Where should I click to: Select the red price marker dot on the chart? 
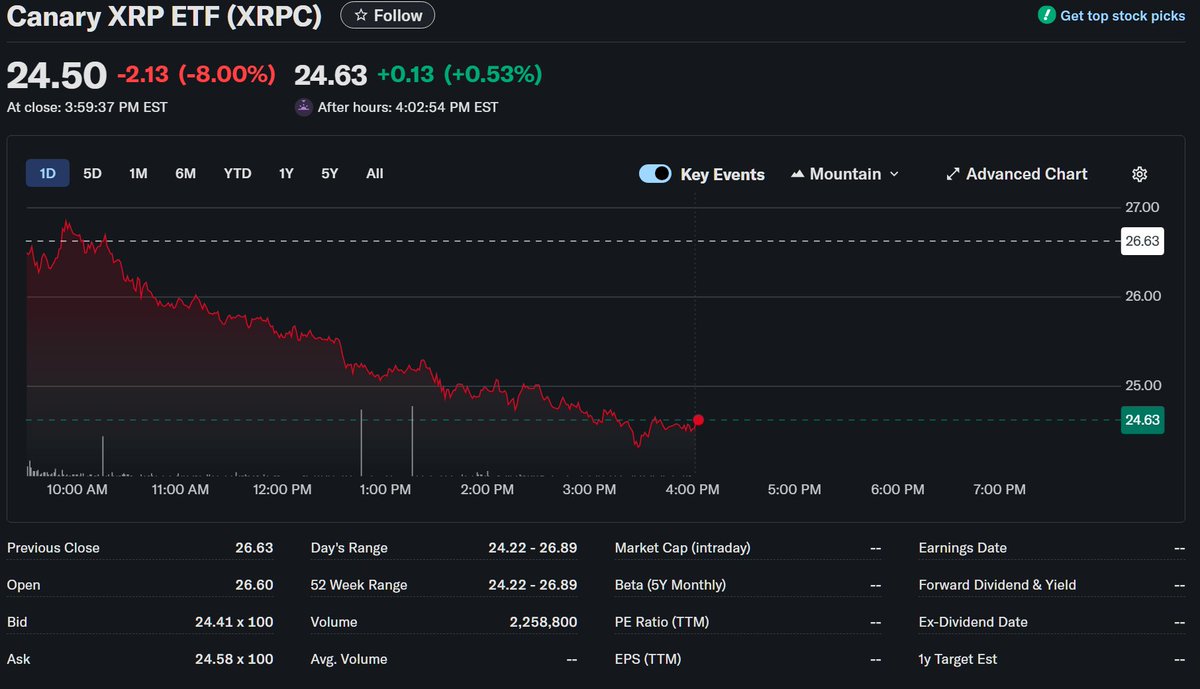[x=698, y=420]
